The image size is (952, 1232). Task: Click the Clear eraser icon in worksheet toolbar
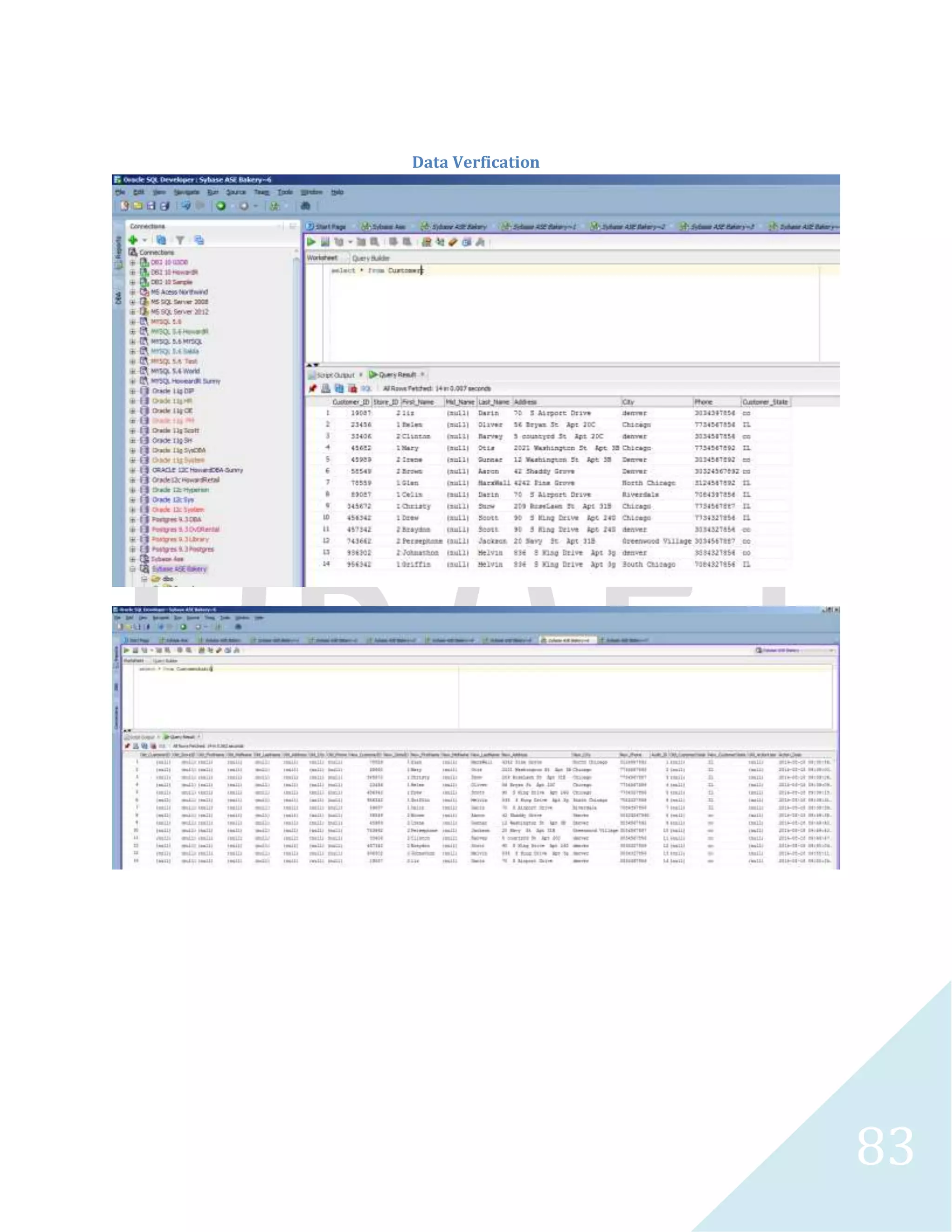point(453,242)
